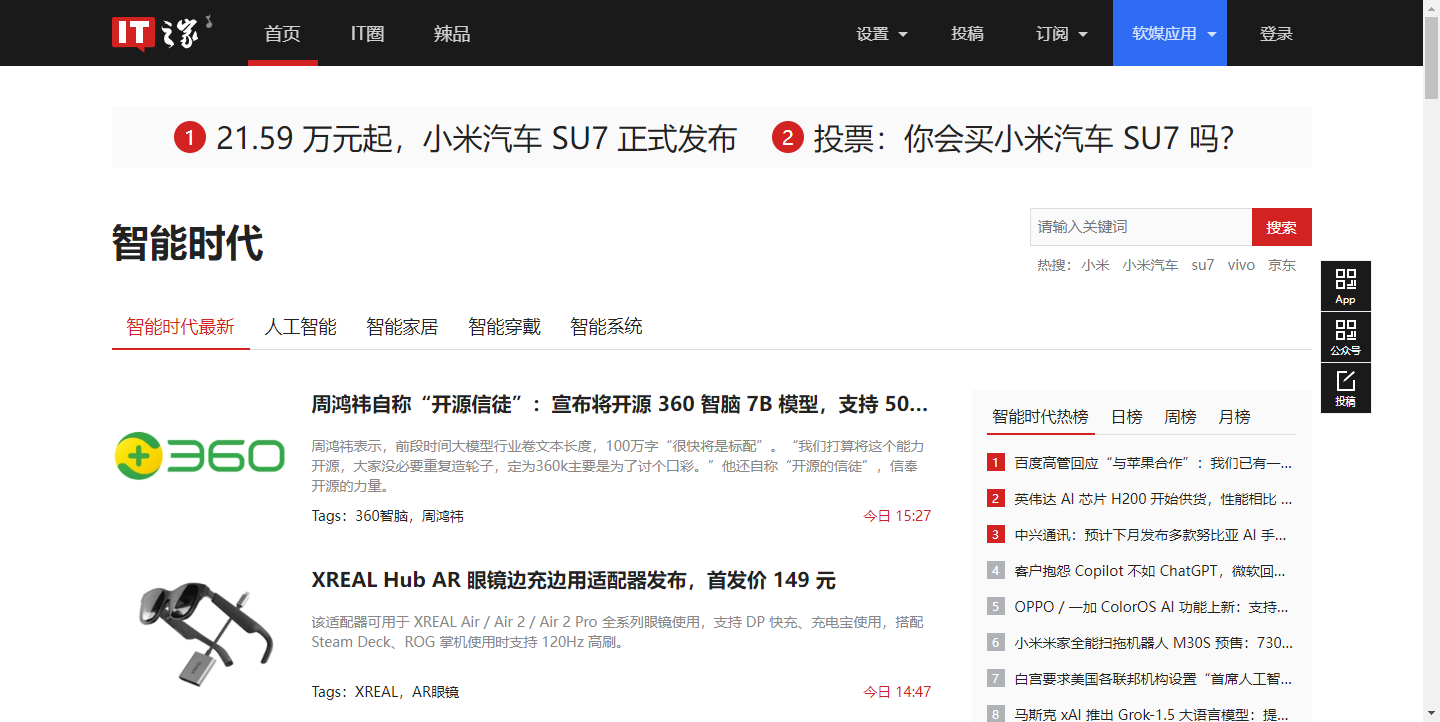Open the 周鸿祎 开源信徒 article title
The width and height of the screenshot is (1440, 722).
point(620,405)
